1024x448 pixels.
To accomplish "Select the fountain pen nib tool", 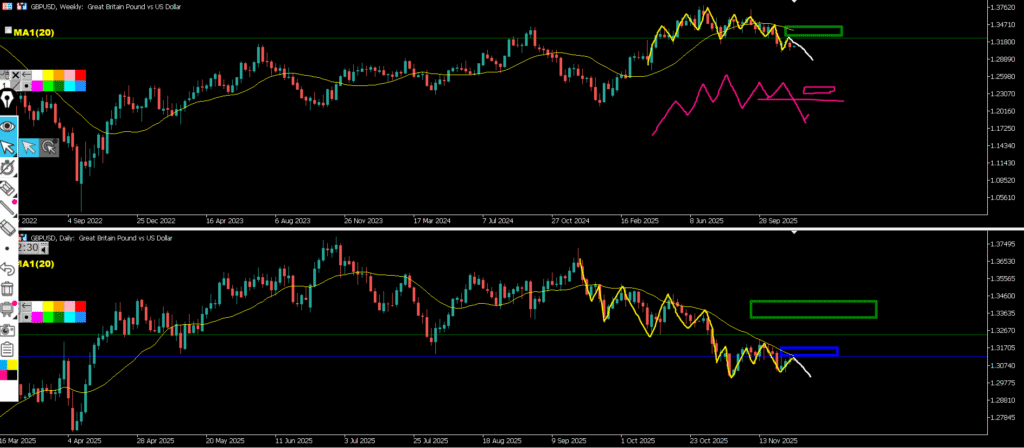I will 8,102.
